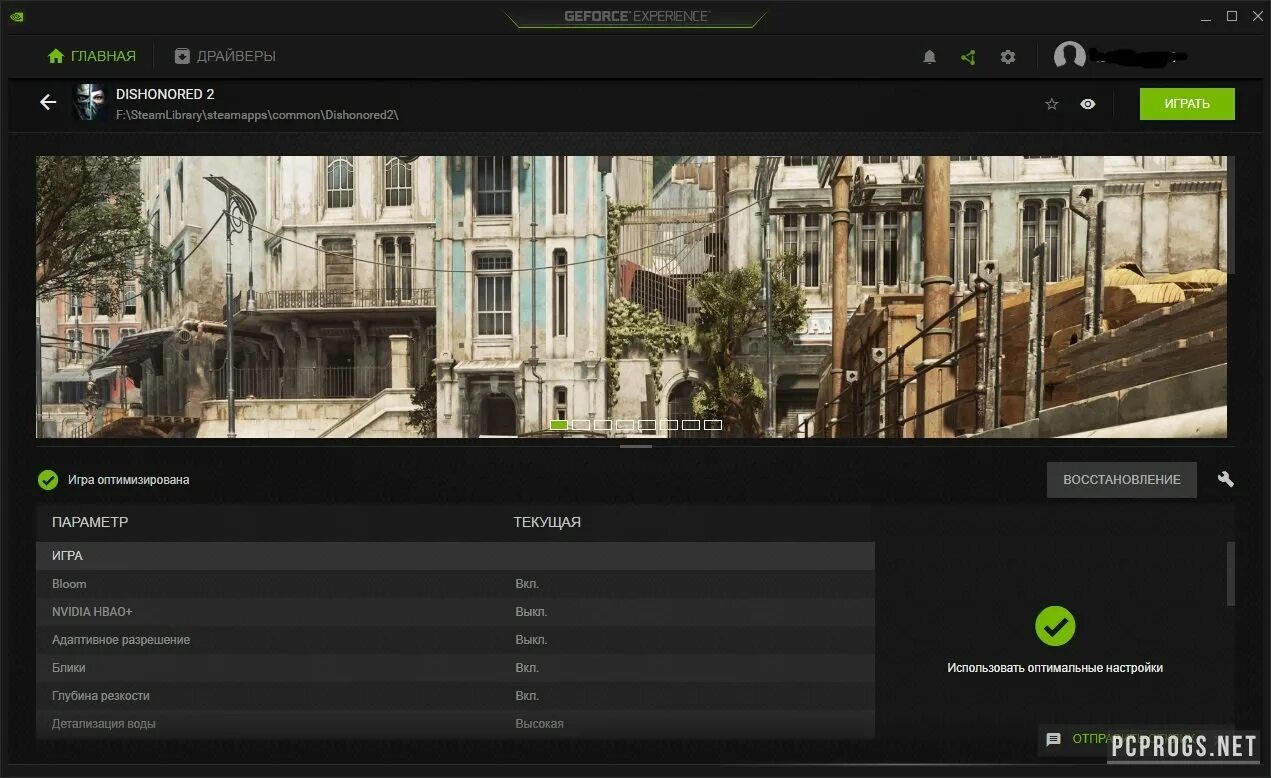The height and width of the screenshot is (778, 1271).
Task: Switch to the ГЛАВНАЯ tab
Action: [x=92, y=56]
